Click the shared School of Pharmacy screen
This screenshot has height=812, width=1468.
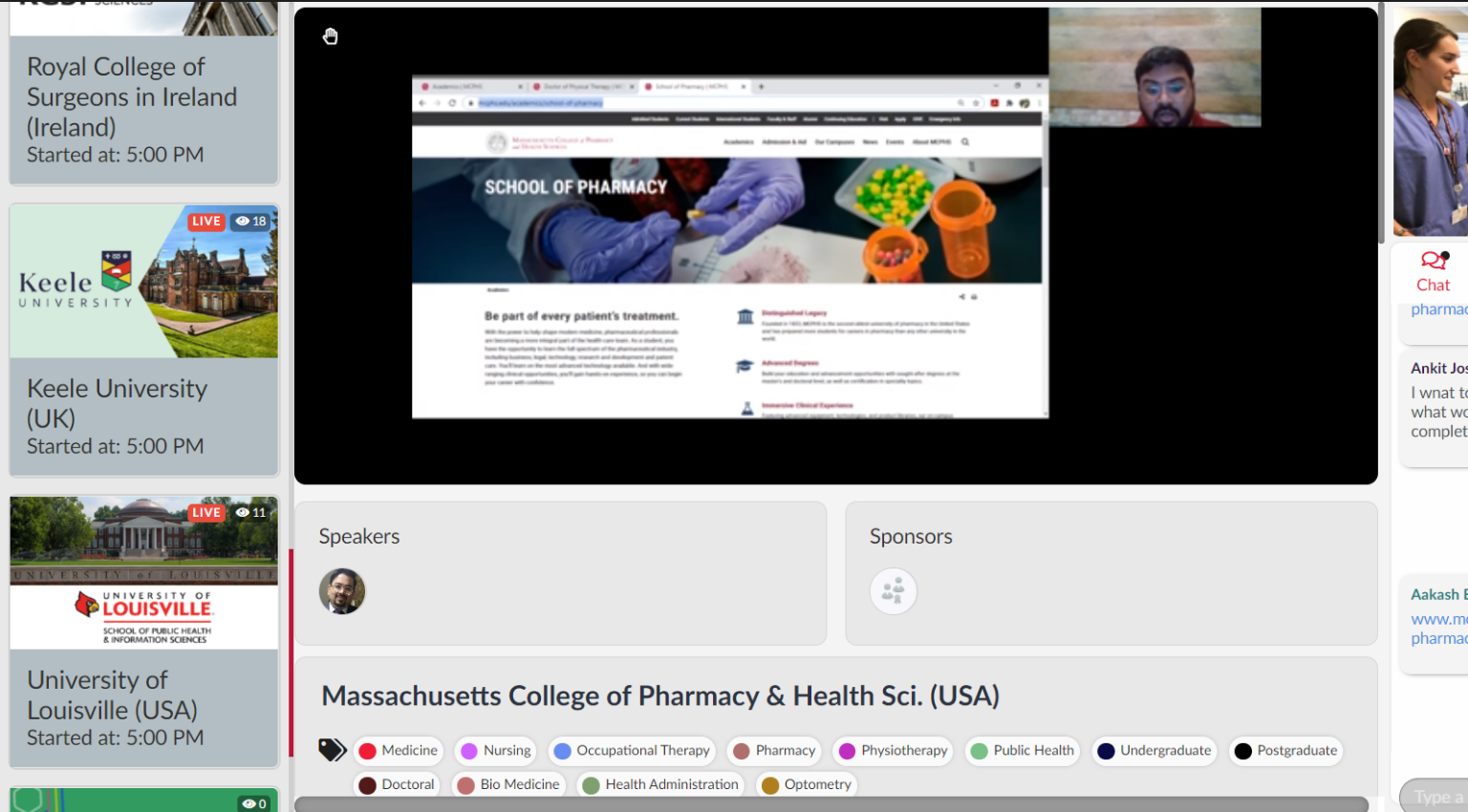point(730,246)
